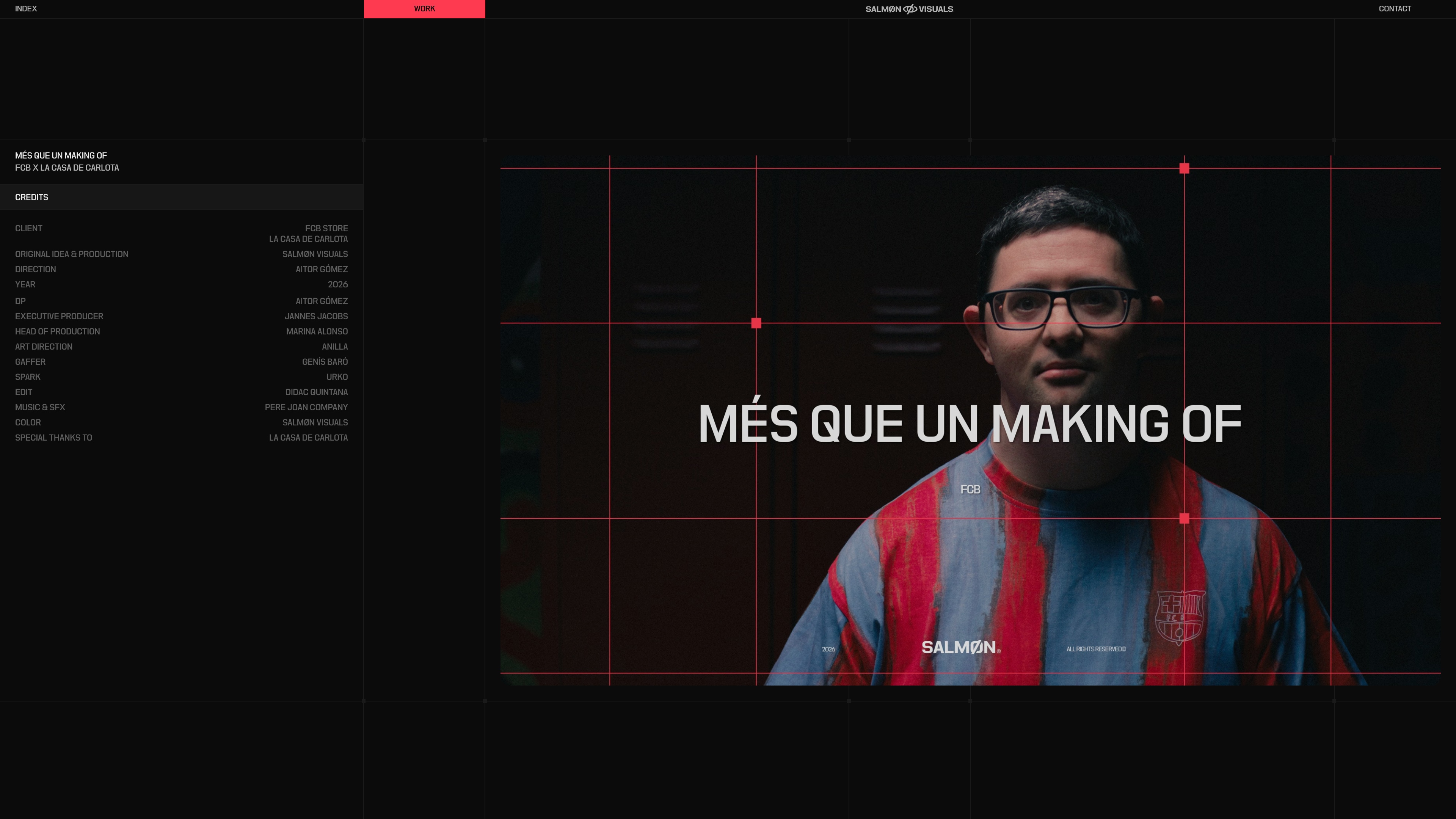This screenshot has height=819, width=1456.
Task: Click the HEAD OF PRODUCTION label
Action: [x=58, y=332]
